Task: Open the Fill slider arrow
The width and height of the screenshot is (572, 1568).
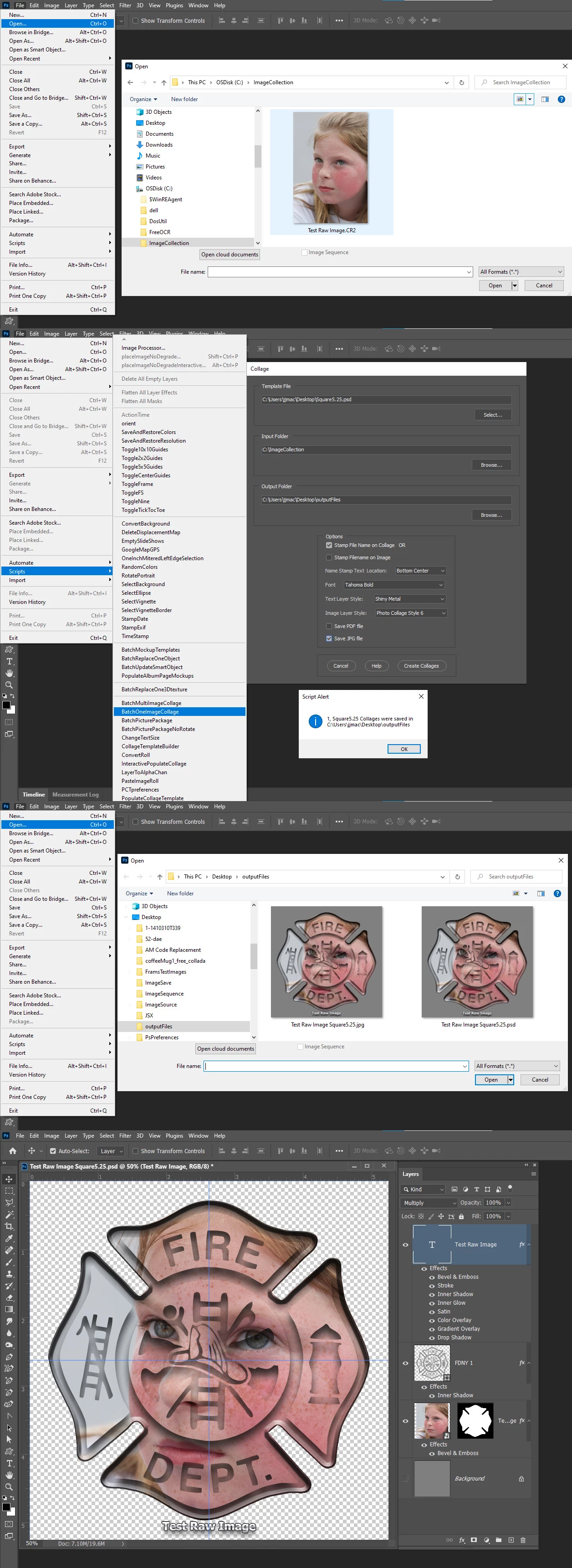Action: [508, 1216]
